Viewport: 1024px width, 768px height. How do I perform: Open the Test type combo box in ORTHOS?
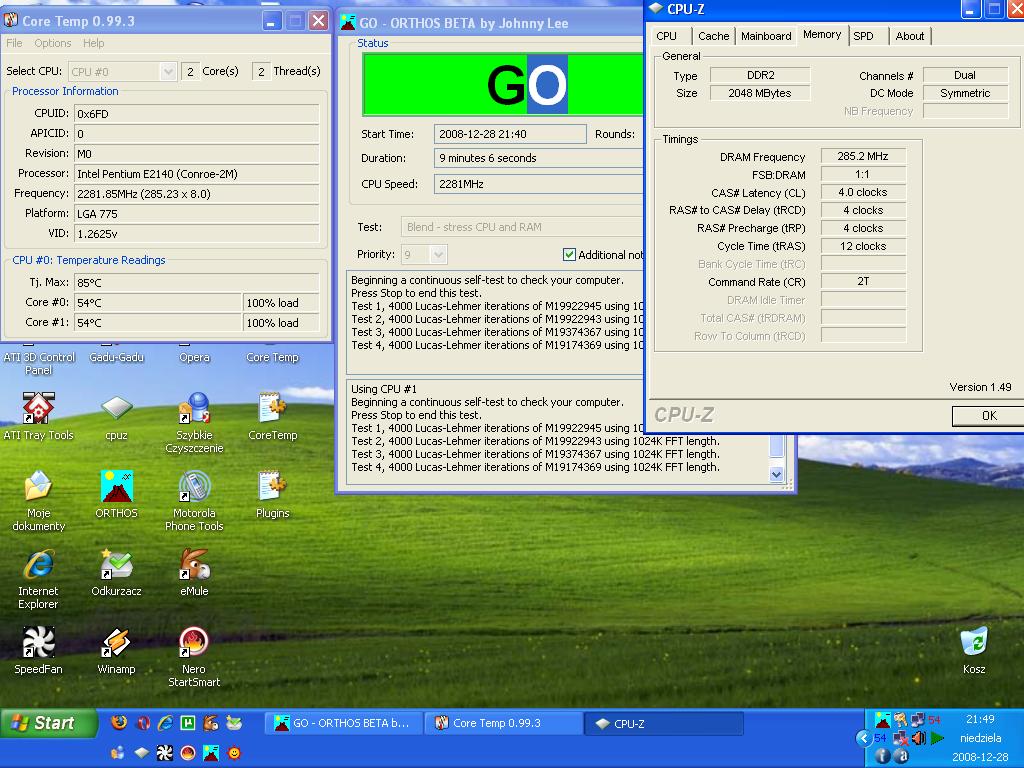pos(522,227)
